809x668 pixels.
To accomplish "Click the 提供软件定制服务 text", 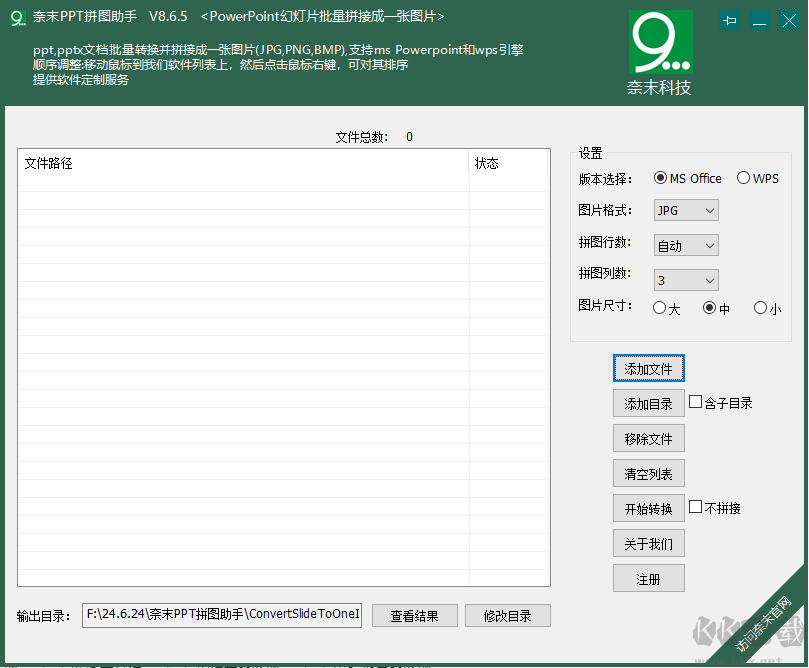I will click(x=81, y=80).
